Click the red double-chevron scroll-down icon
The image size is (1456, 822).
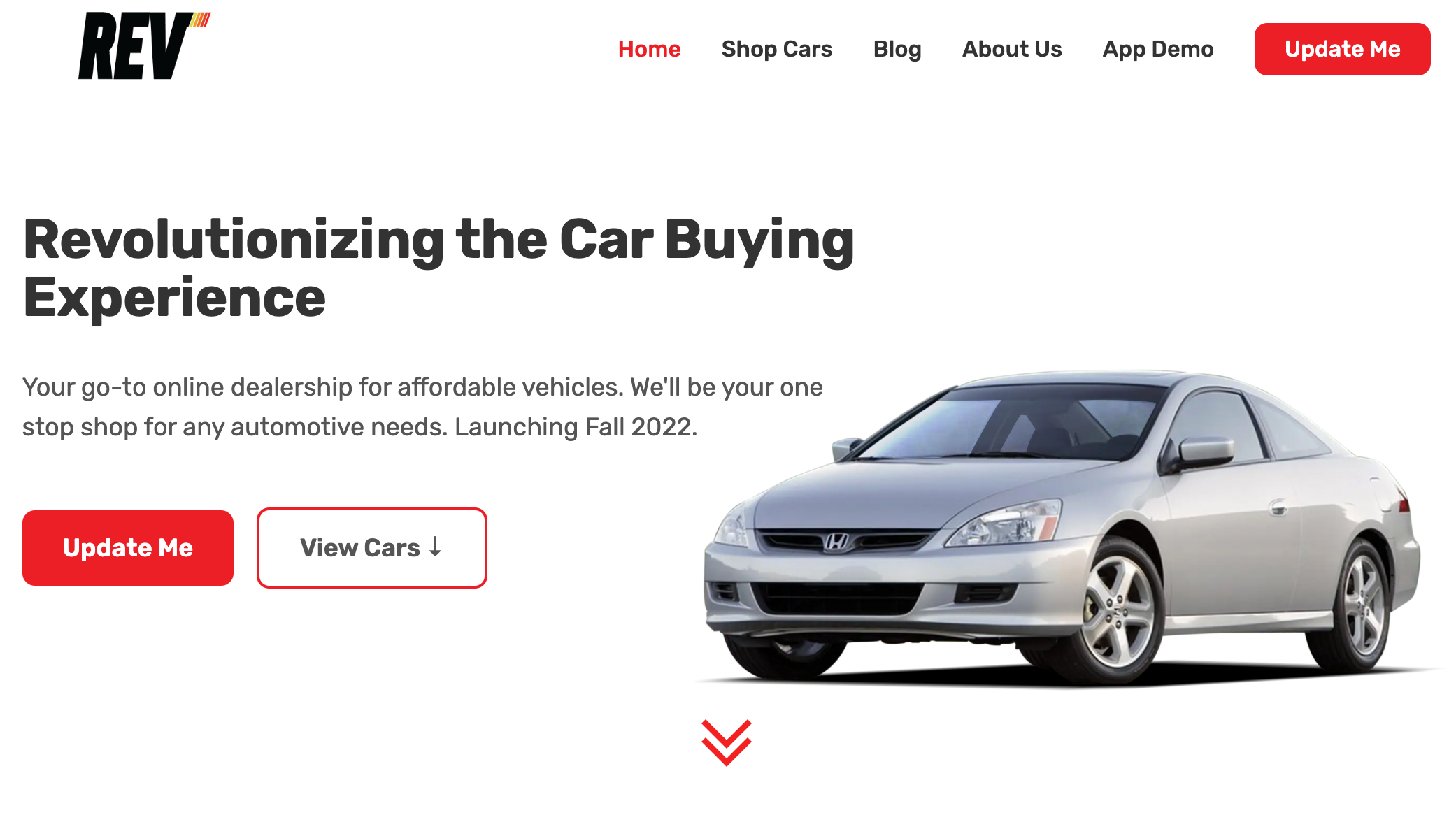tap(727, 742)
